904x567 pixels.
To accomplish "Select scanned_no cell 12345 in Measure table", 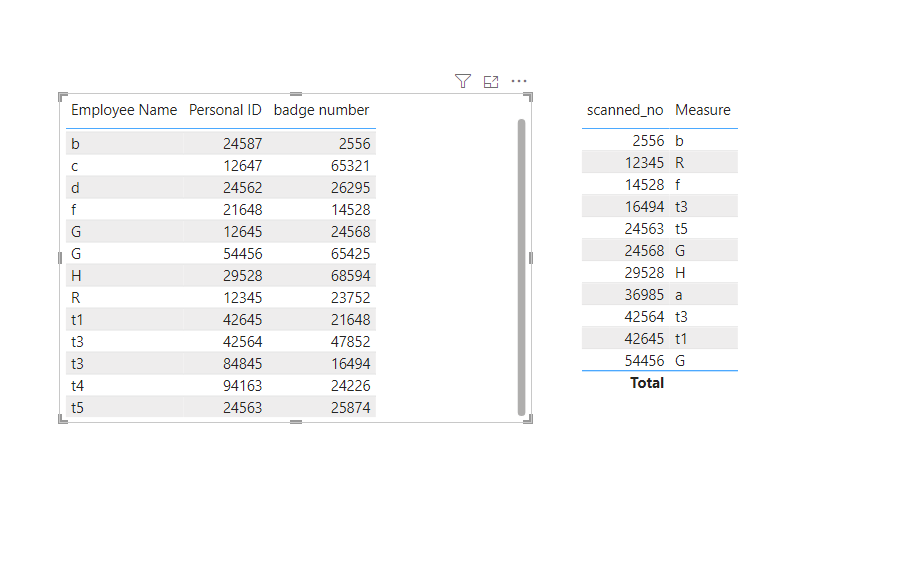I will [x=645, y=163].
